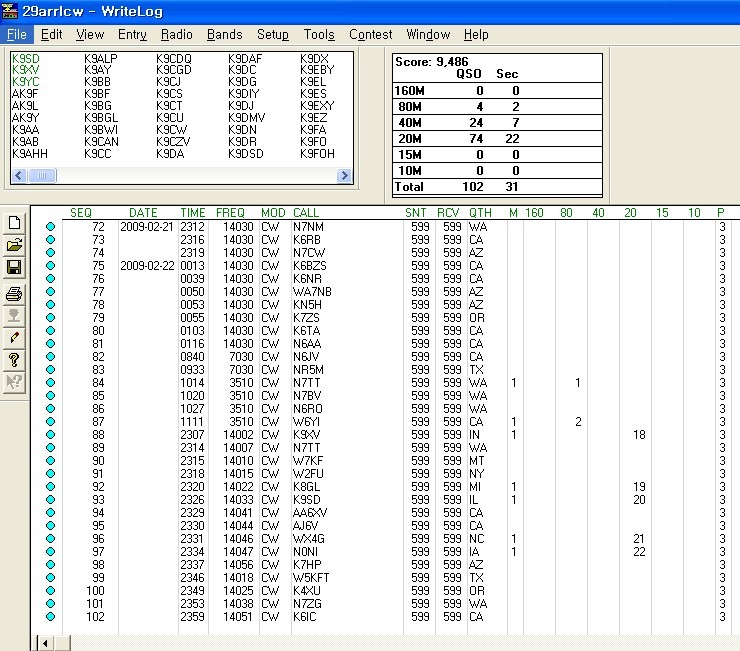Open the Contest menu

coord(370,34)
